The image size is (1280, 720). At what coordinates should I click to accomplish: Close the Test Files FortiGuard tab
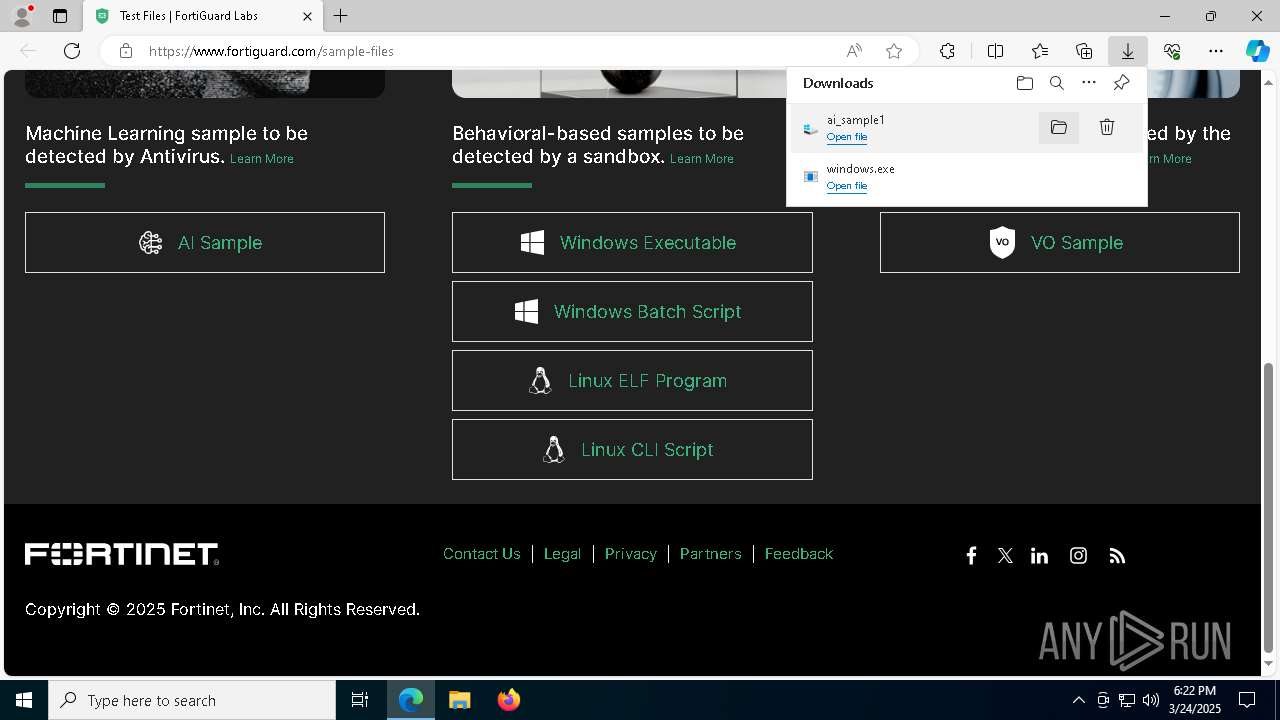(307, 16)
